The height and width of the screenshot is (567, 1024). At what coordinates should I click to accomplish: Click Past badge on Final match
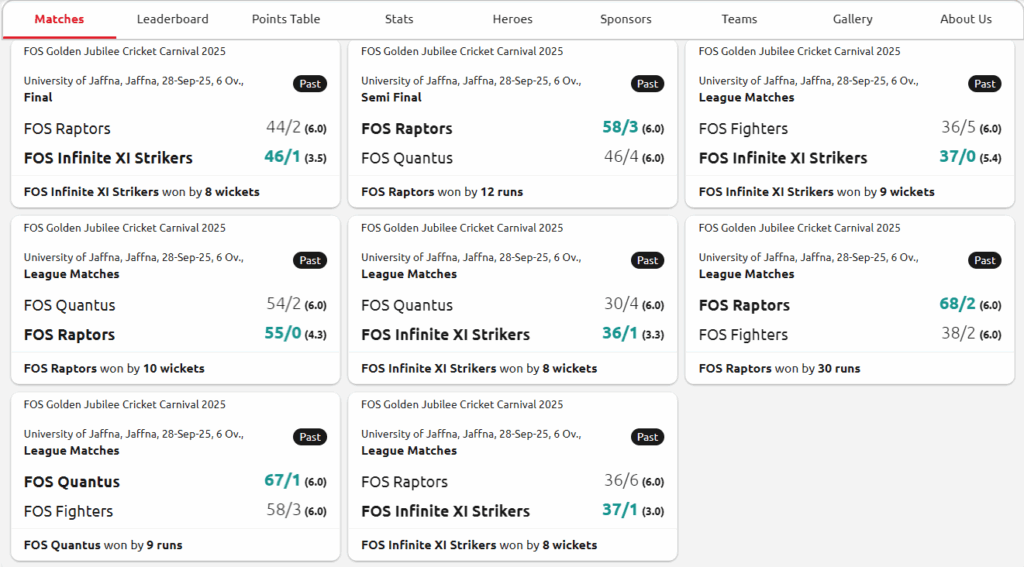point(310,84)
